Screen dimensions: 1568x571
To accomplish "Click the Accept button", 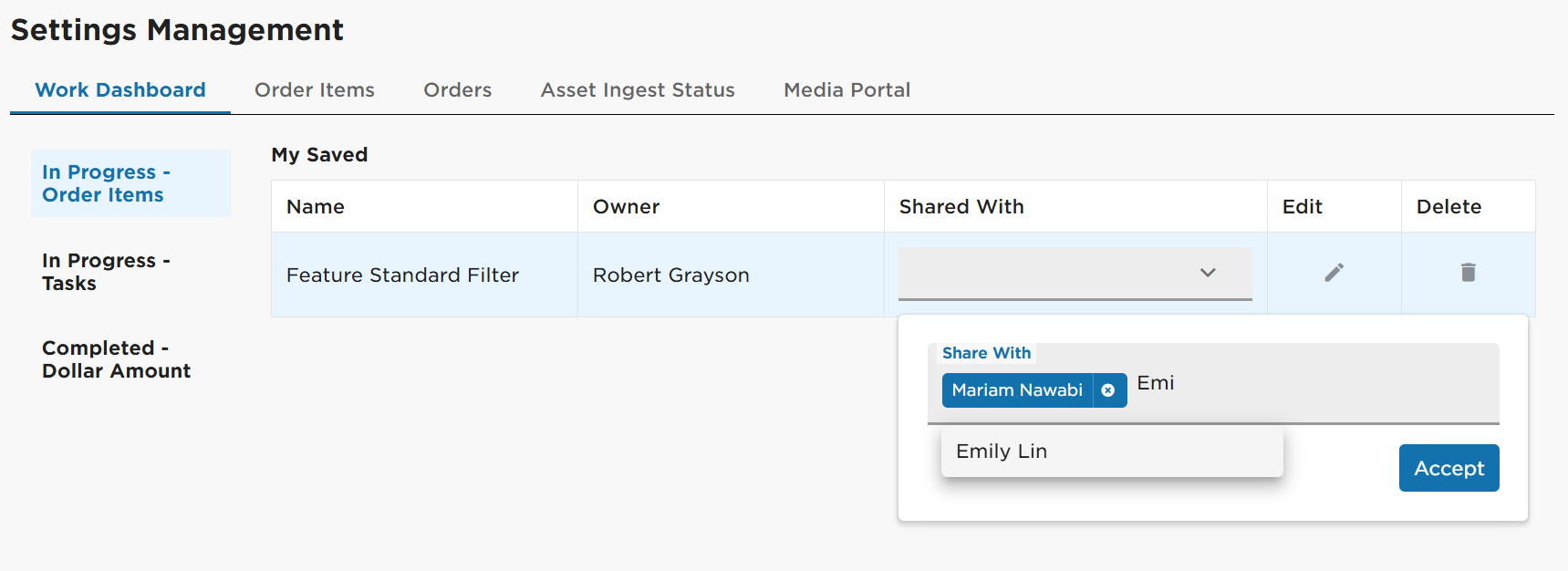I will tap(1449, 468).
